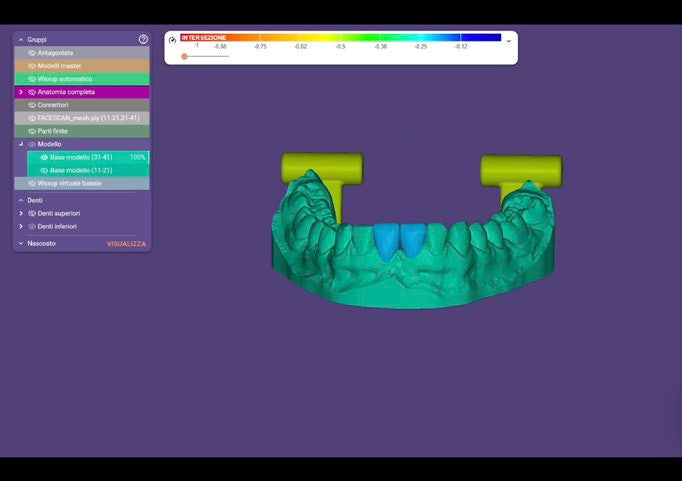Open the help icon in Gruppi panel

tap(143, 39)
